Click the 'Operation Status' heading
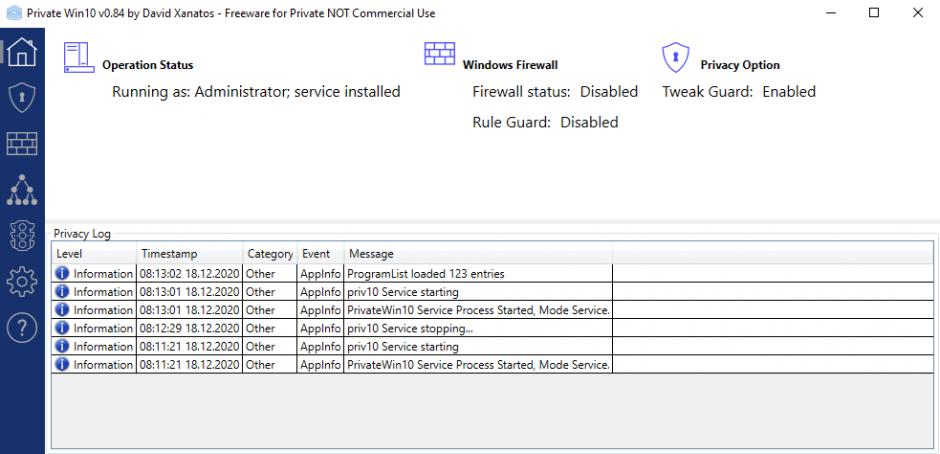Screen dimensions: 940x454 click(148, 65)
